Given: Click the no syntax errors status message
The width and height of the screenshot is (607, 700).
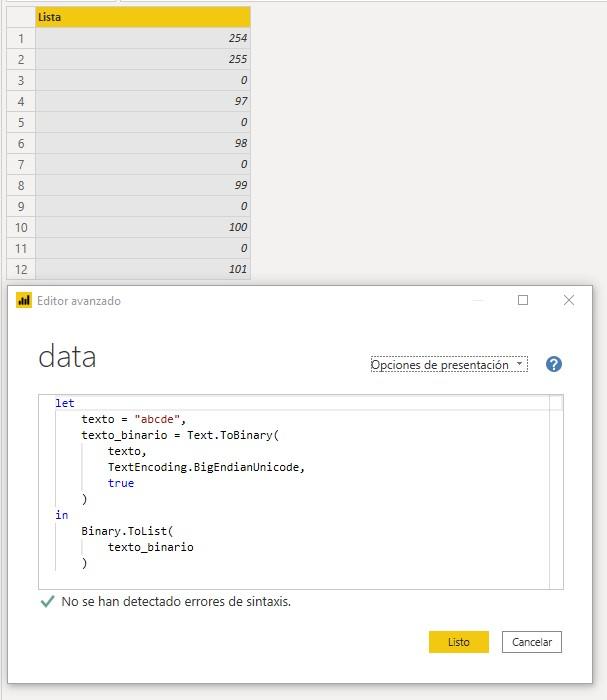Looking at the screenshot, I should pyautogui.click(x=176, y=602).
